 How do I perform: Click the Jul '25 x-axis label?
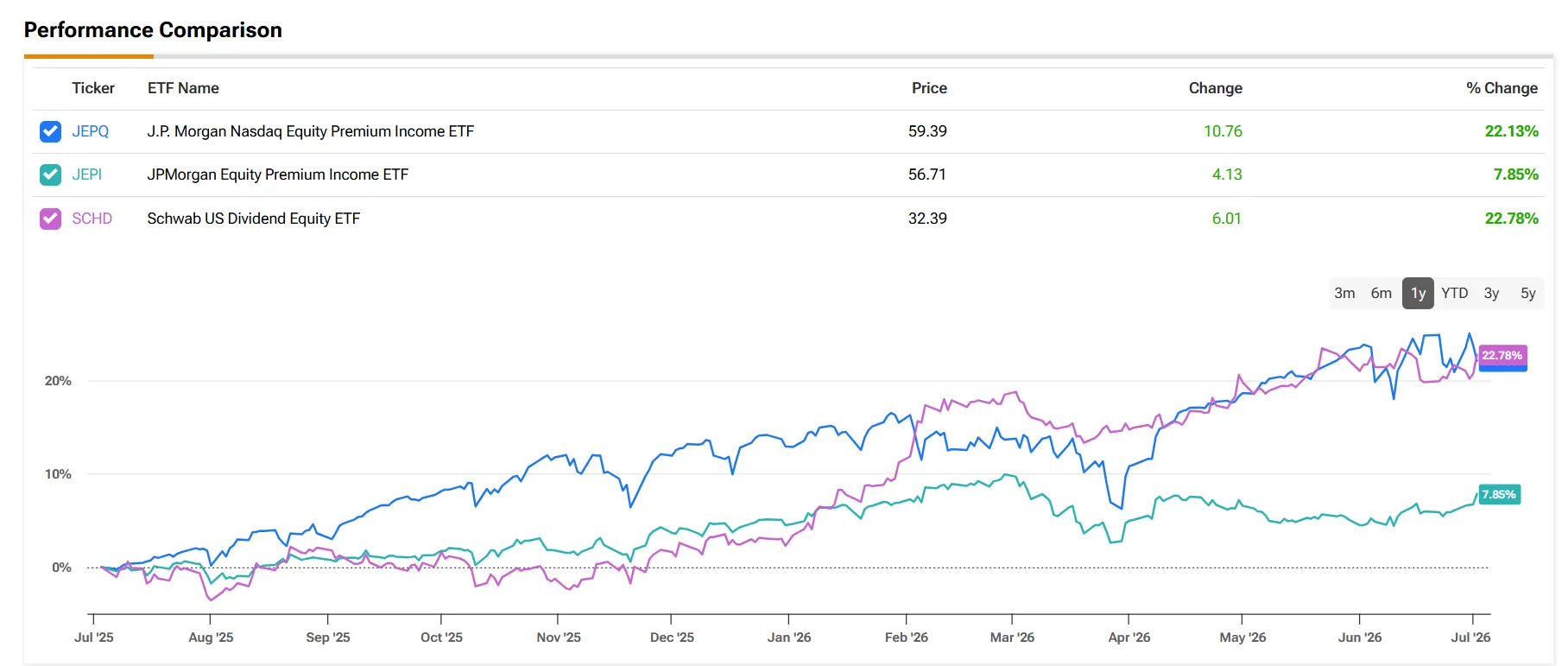[93, 637]
